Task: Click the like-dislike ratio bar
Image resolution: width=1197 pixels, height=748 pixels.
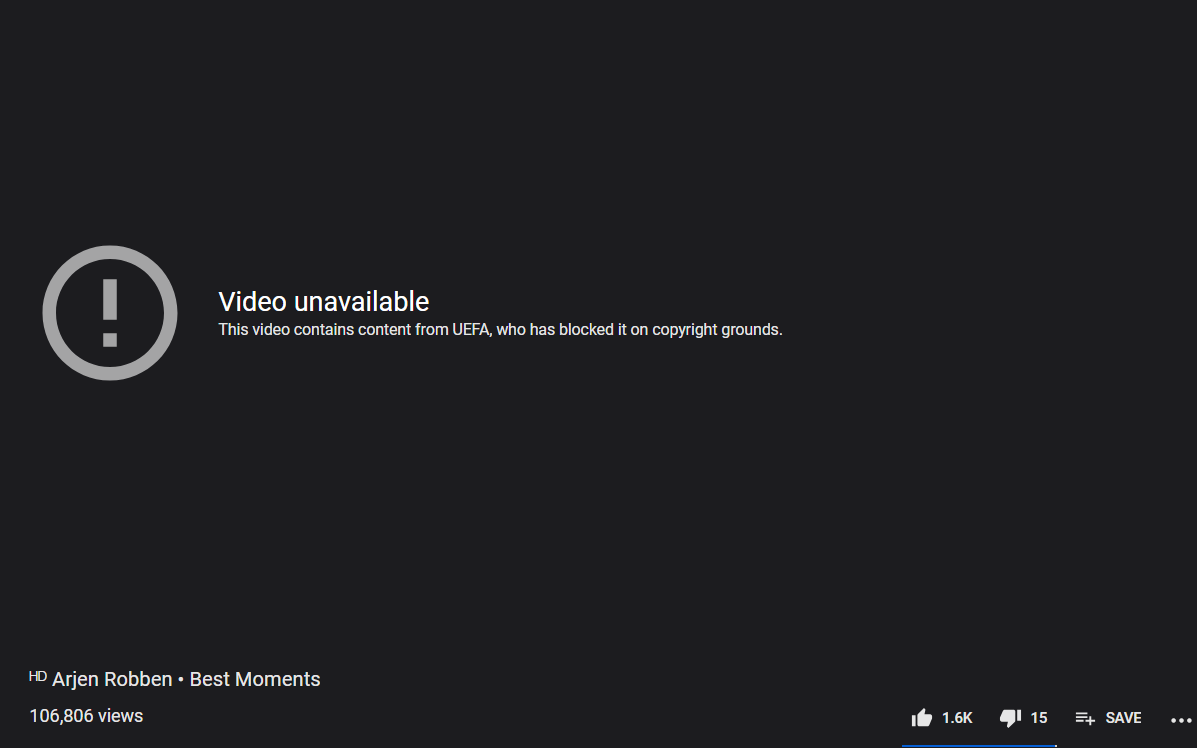Action: [979, 745]
